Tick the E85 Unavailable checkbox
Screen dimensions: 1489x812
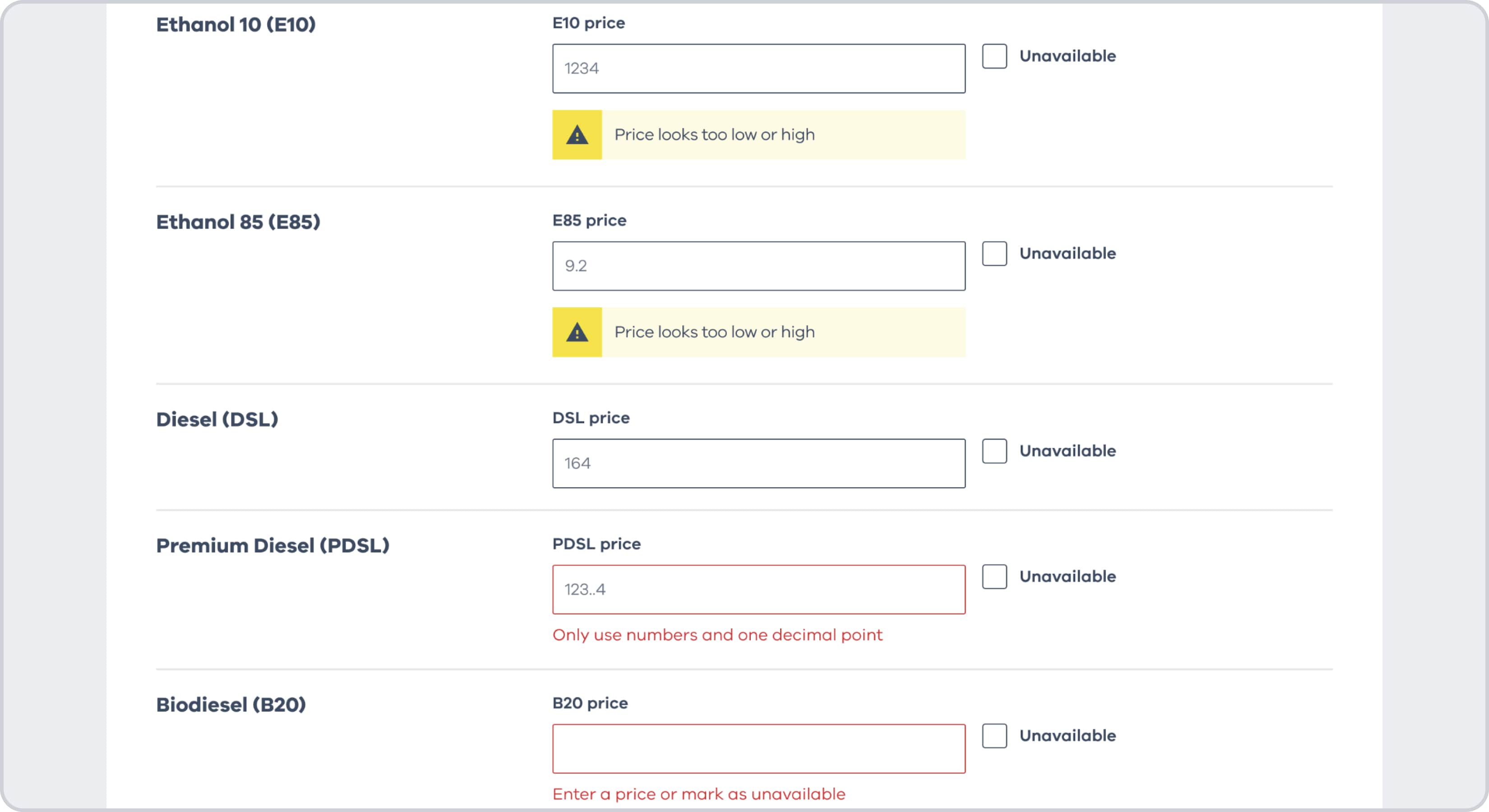pos(994,254)
